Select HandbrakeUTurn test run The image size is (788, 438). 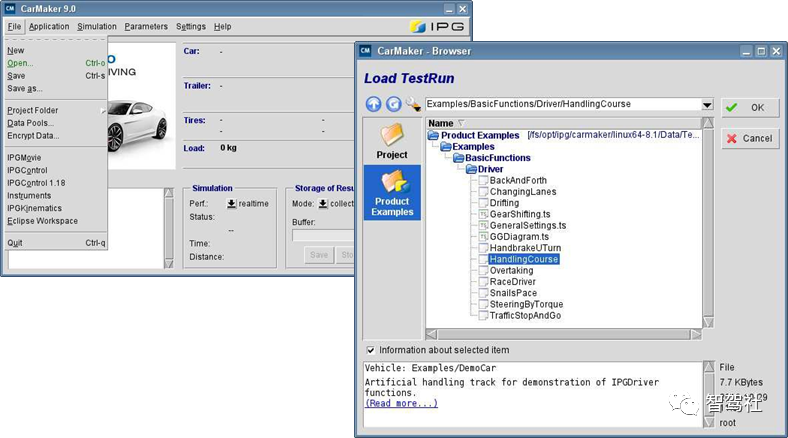point(525,248)
